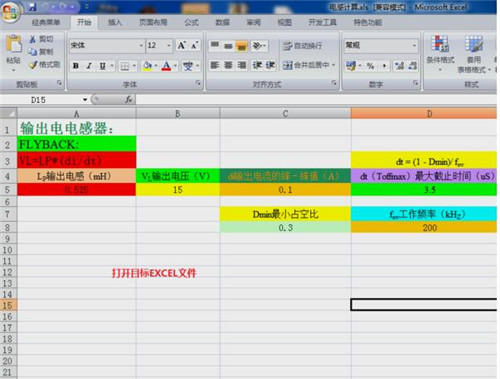Image resolution: width=500 pixels, height=379 pixels.
Task: Open font name dropdown (宋体)
Action: (141, 45)
